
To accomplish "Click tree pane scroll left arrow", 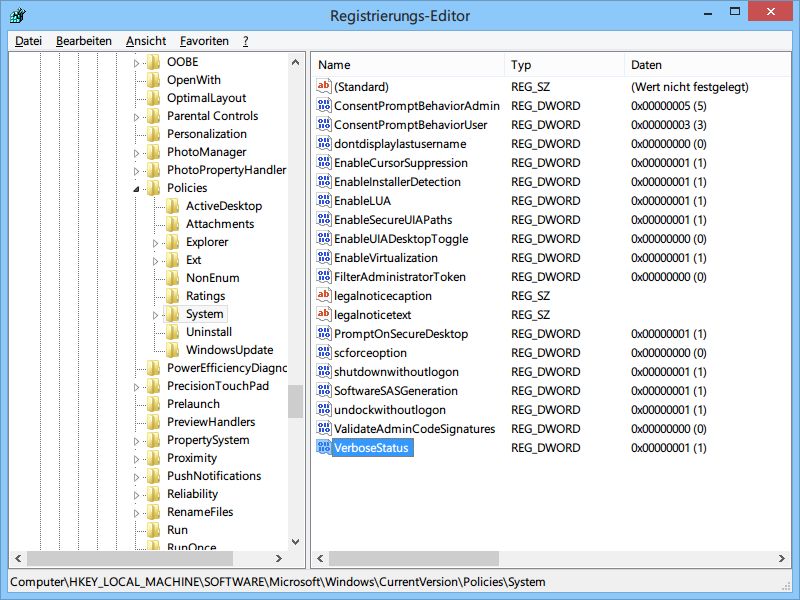I will tap(18, 558).
